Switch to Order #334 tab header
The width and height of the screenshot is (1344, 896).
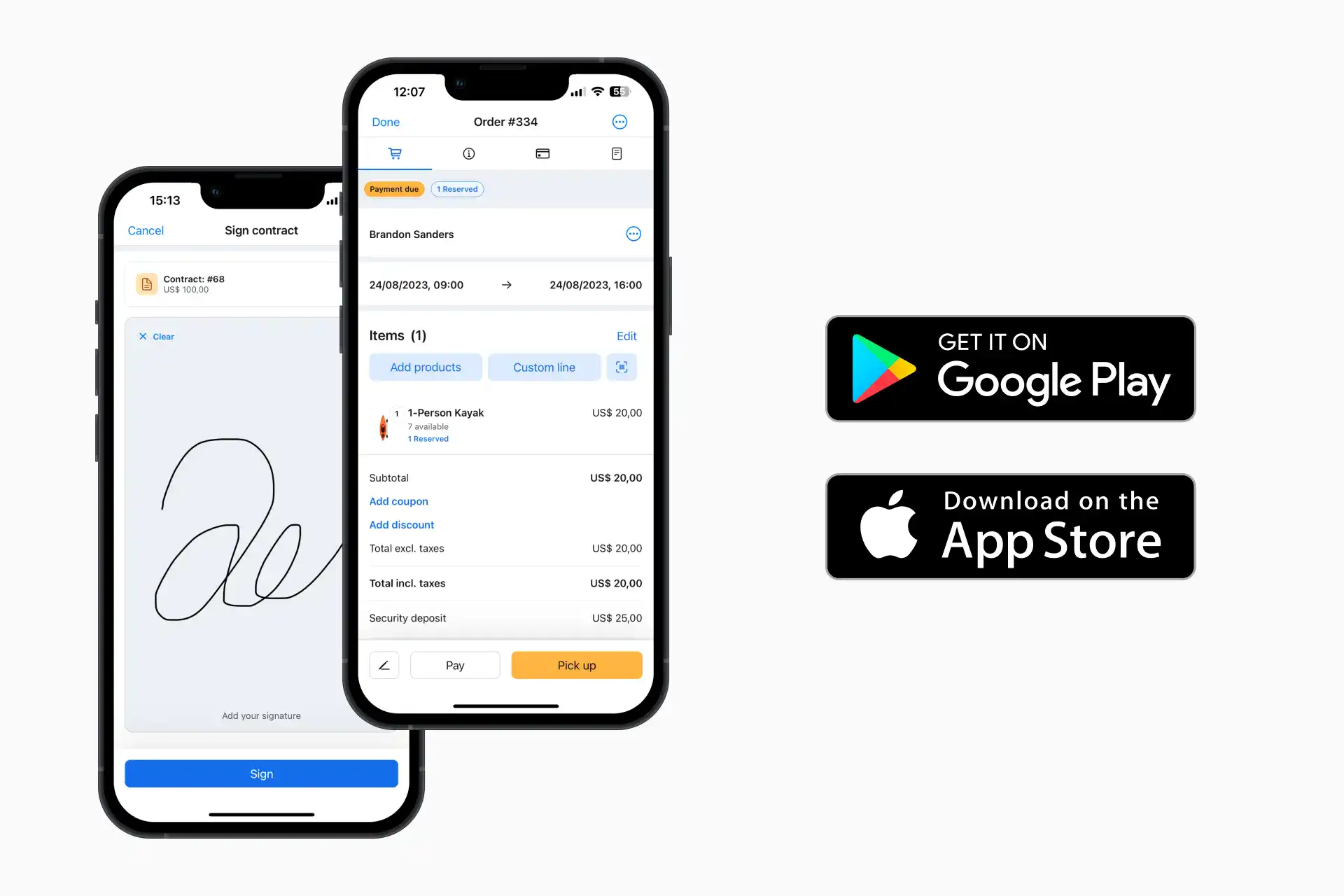click(x=505, y=122)
